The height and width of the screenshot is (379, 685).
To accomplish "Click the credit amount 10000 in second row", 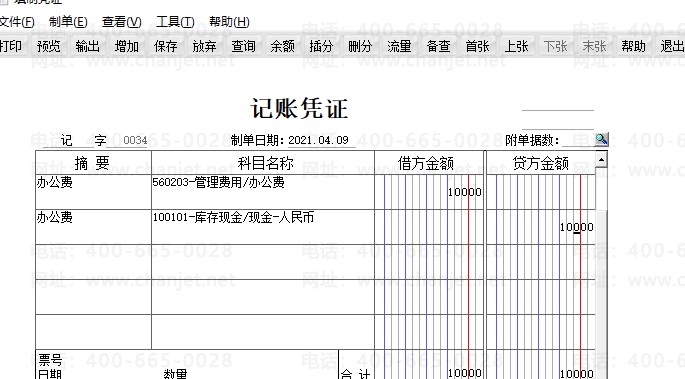I will coord(577,227).
